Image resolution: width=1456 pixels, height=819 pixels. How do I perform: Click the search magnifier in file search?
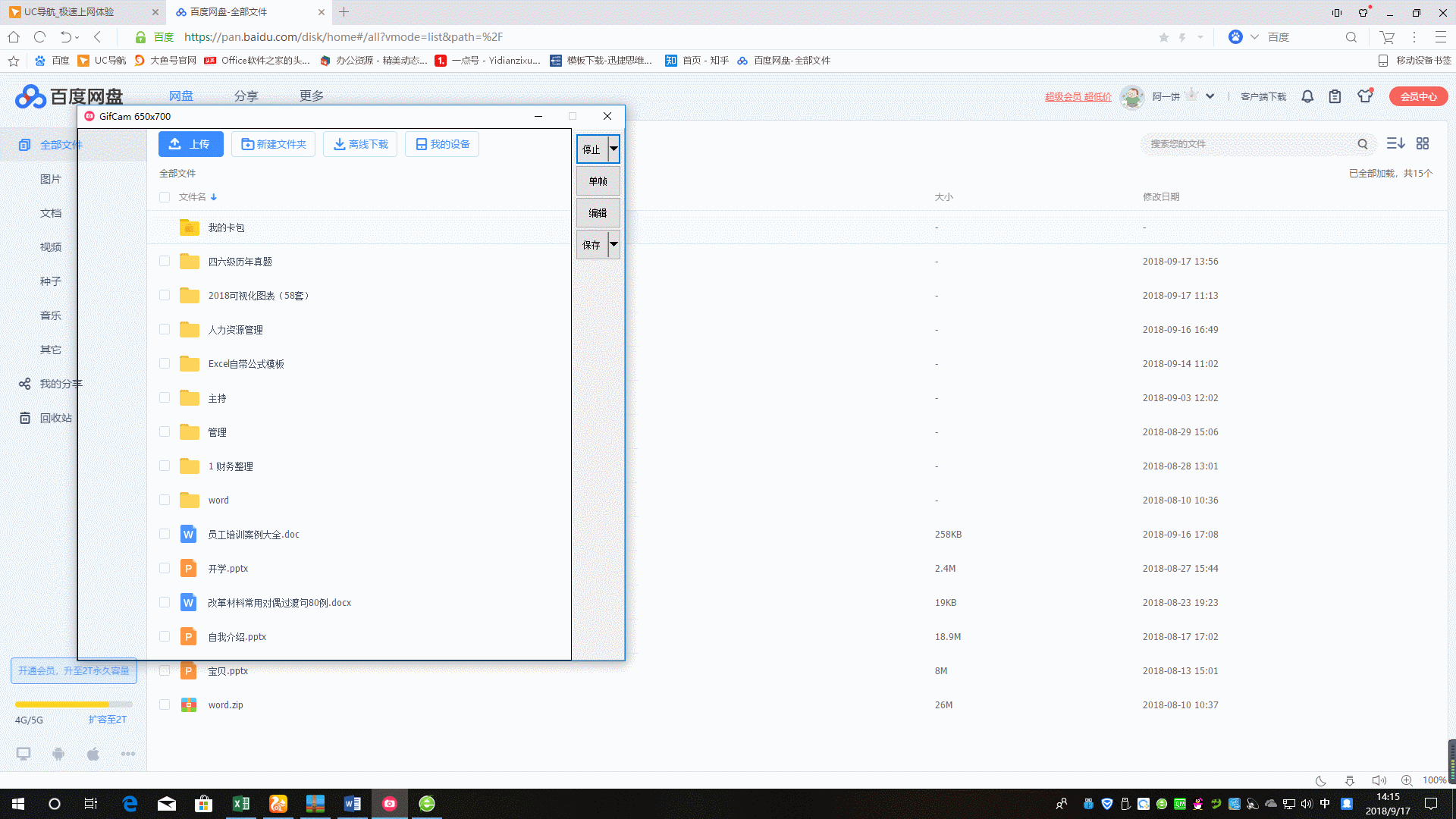coord(1363,144)
